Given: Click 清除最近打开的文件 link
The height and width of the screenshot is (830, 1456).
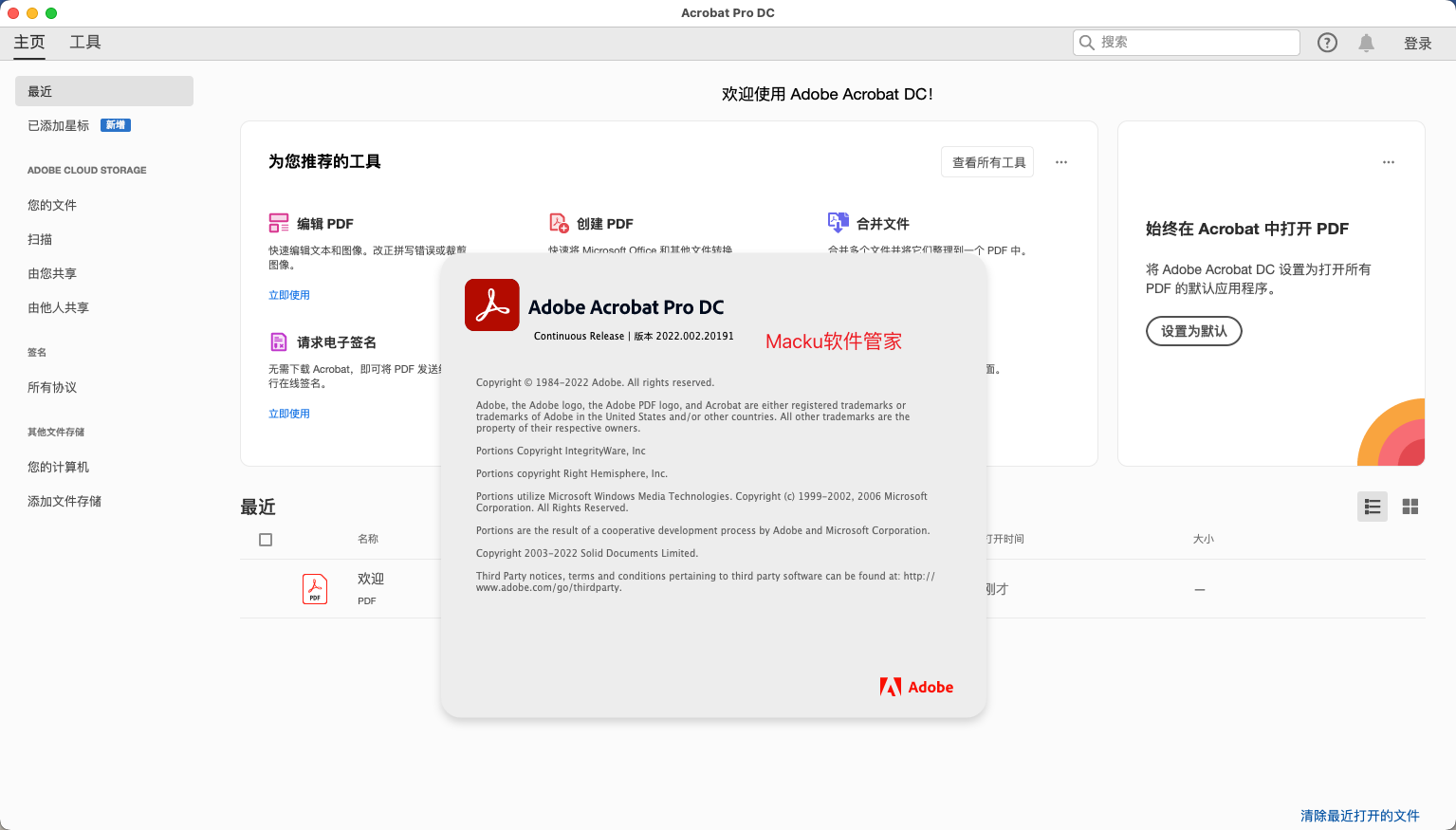Looking at the screenshot, I should [x=1360, y=816].
